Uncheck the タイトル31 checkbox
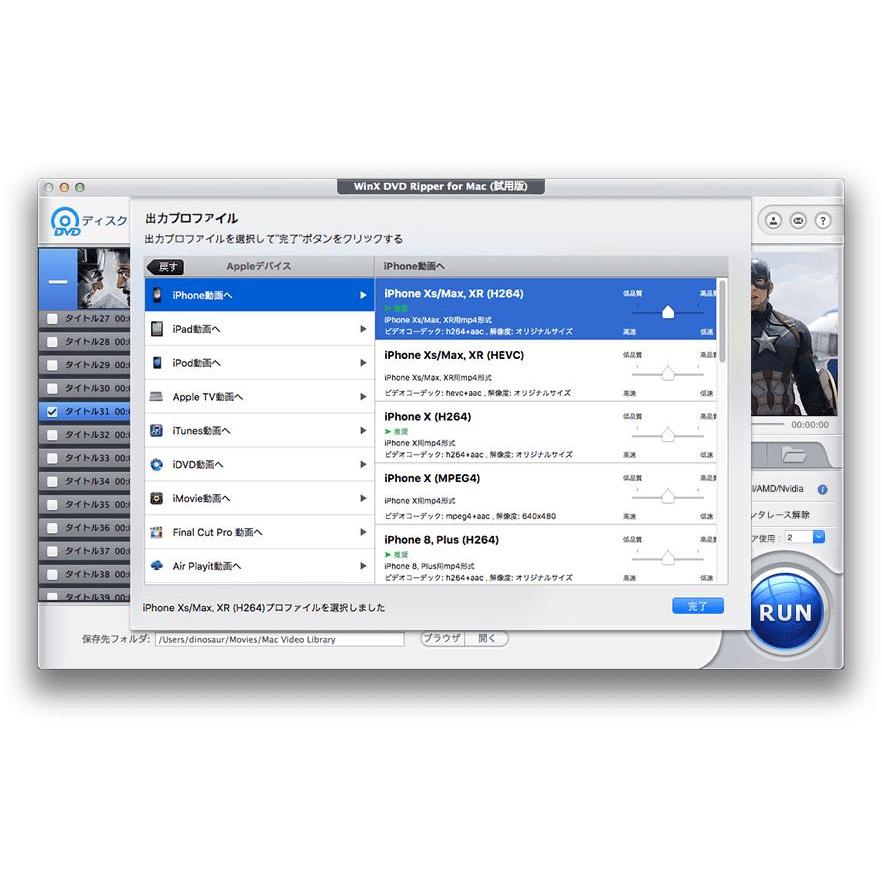This screenshot has height=882, width=882. coord(52,411)
